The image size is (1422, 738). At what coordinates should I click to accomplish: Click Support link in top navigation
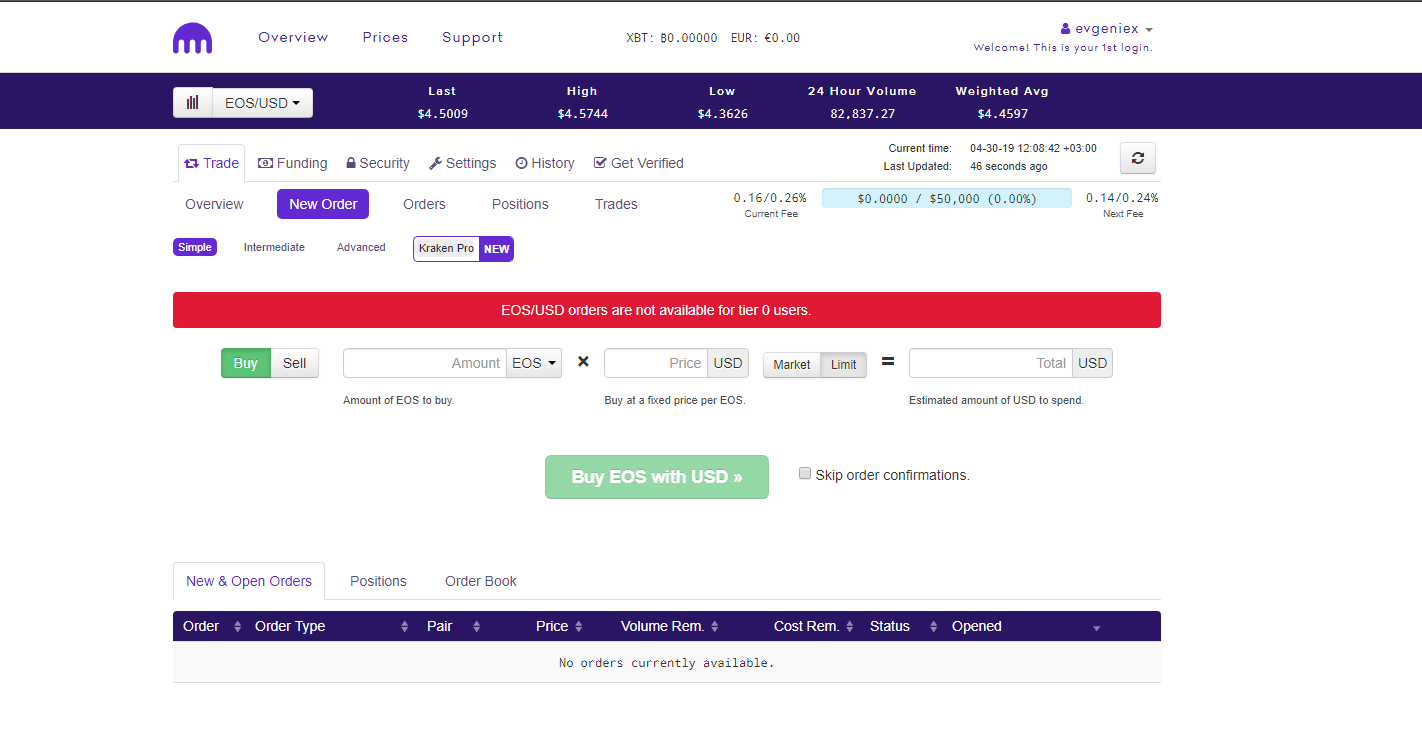[x=473, y=37]
